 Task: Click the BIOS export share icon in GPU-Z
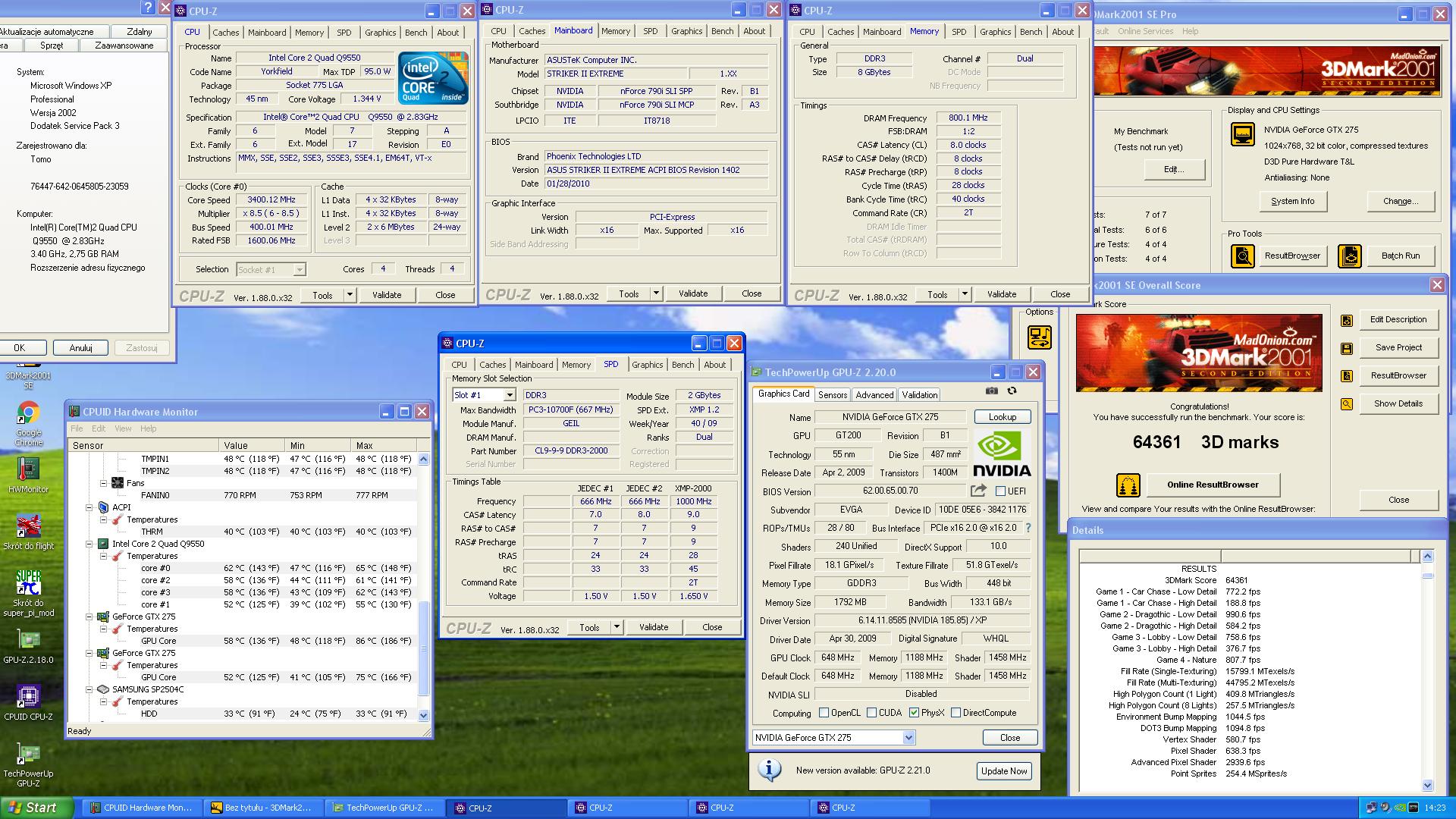(x=978, y=491)
